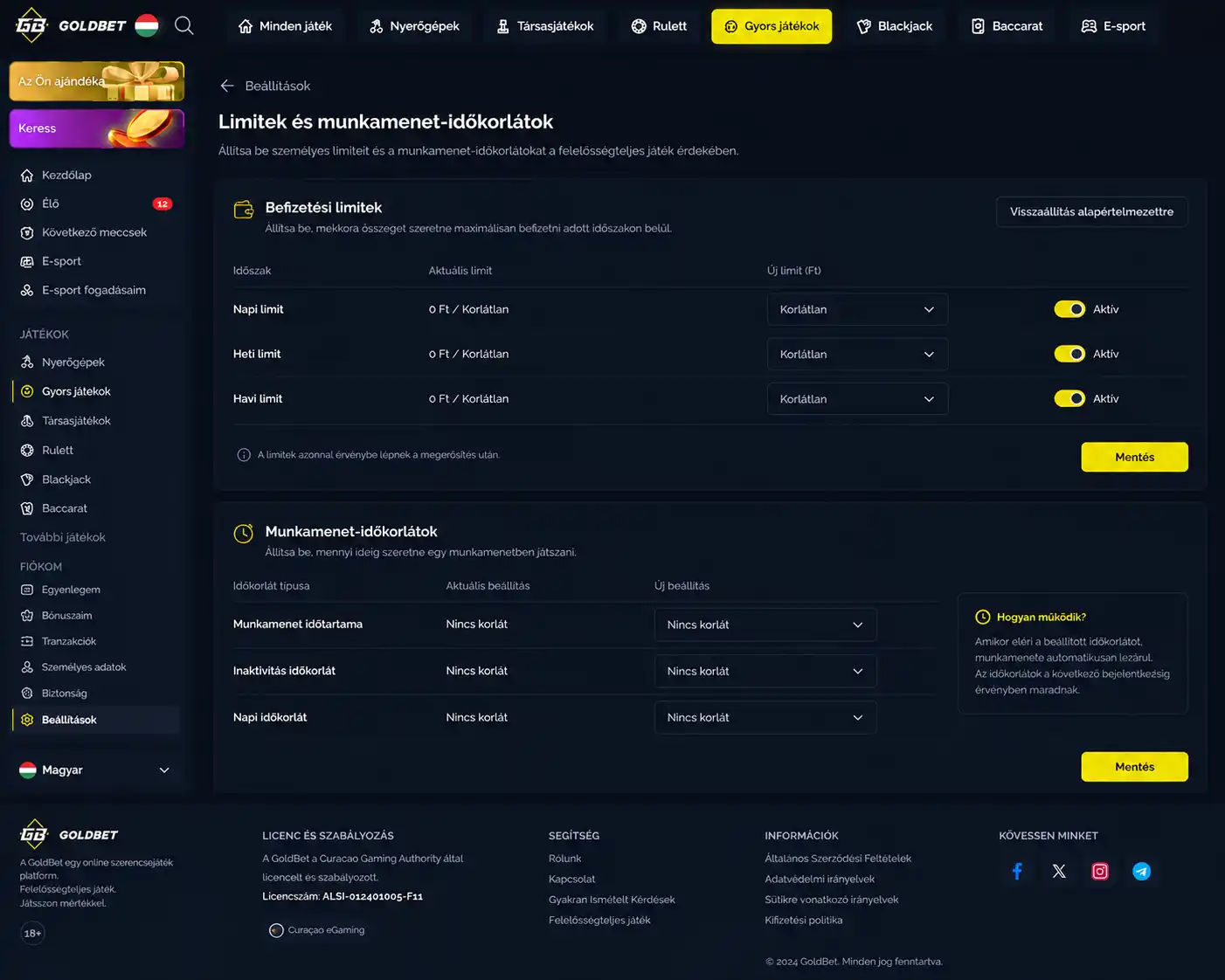Click the Nyerőgépek icon in sidebar
This screenshot has height=980, width=1225.
pos(27,362)
